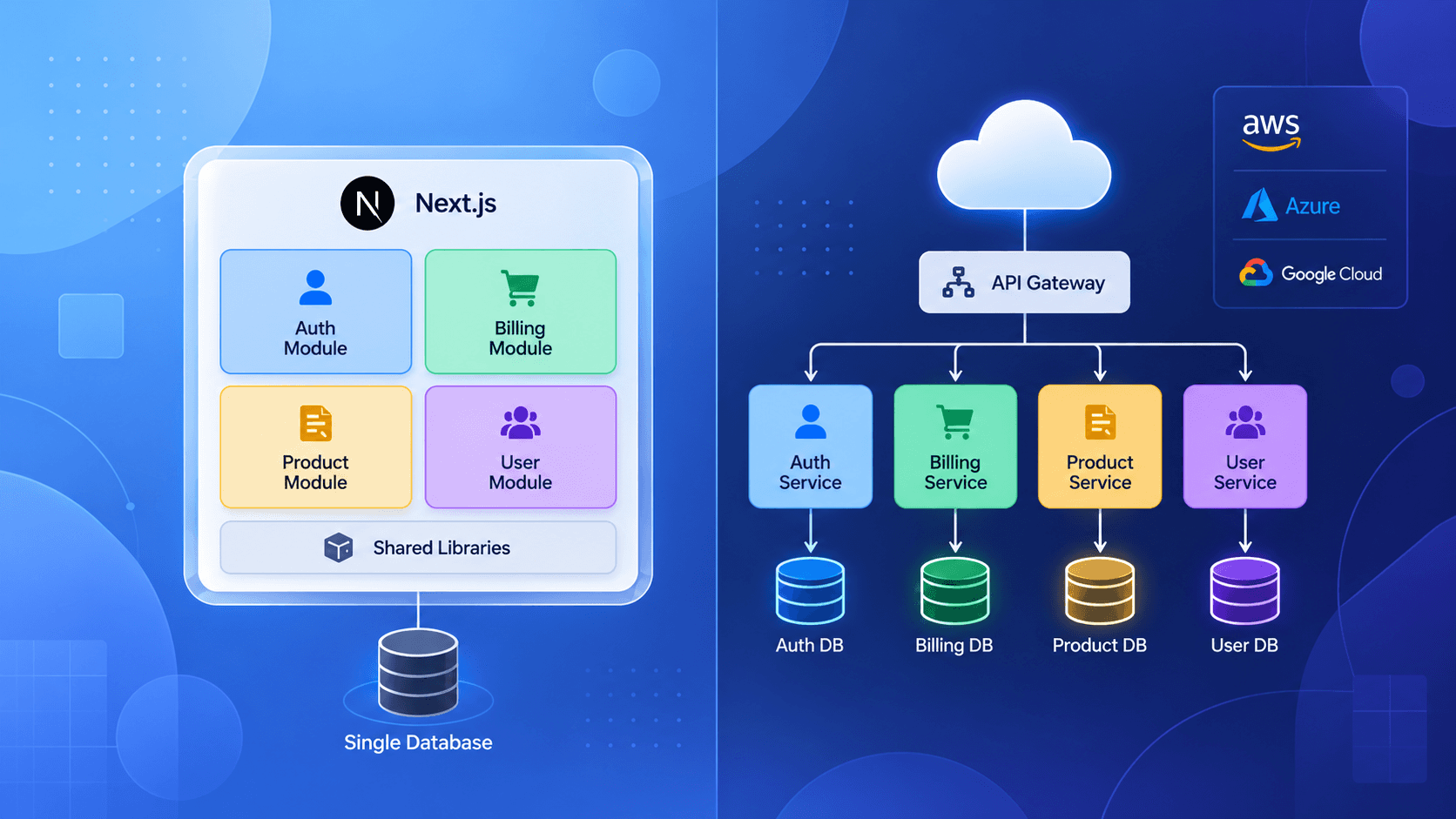The height and width of the screenshot is (819, 1456).
Task: Click the Auth DB label
Action: pyautogui.click(x=810, y=645)
